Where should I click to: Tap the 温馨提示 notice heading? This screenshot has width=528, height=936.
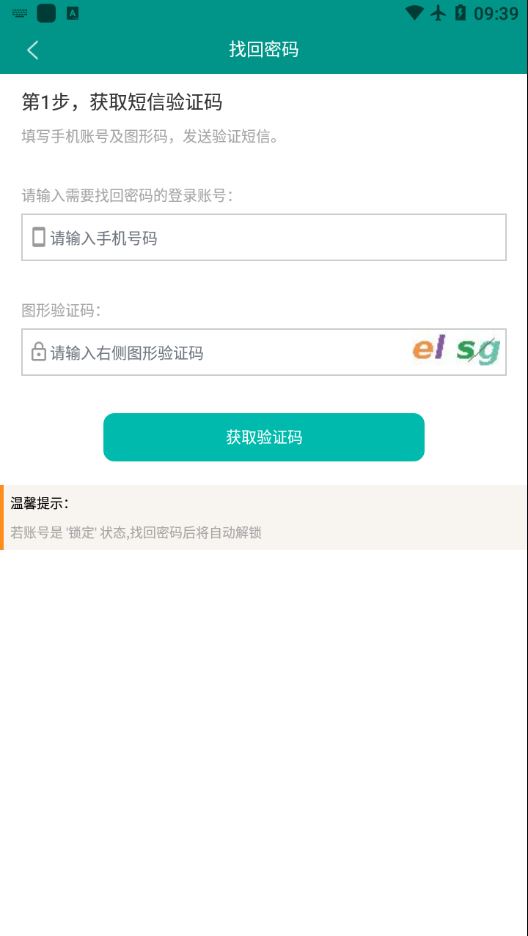(40, 504)
